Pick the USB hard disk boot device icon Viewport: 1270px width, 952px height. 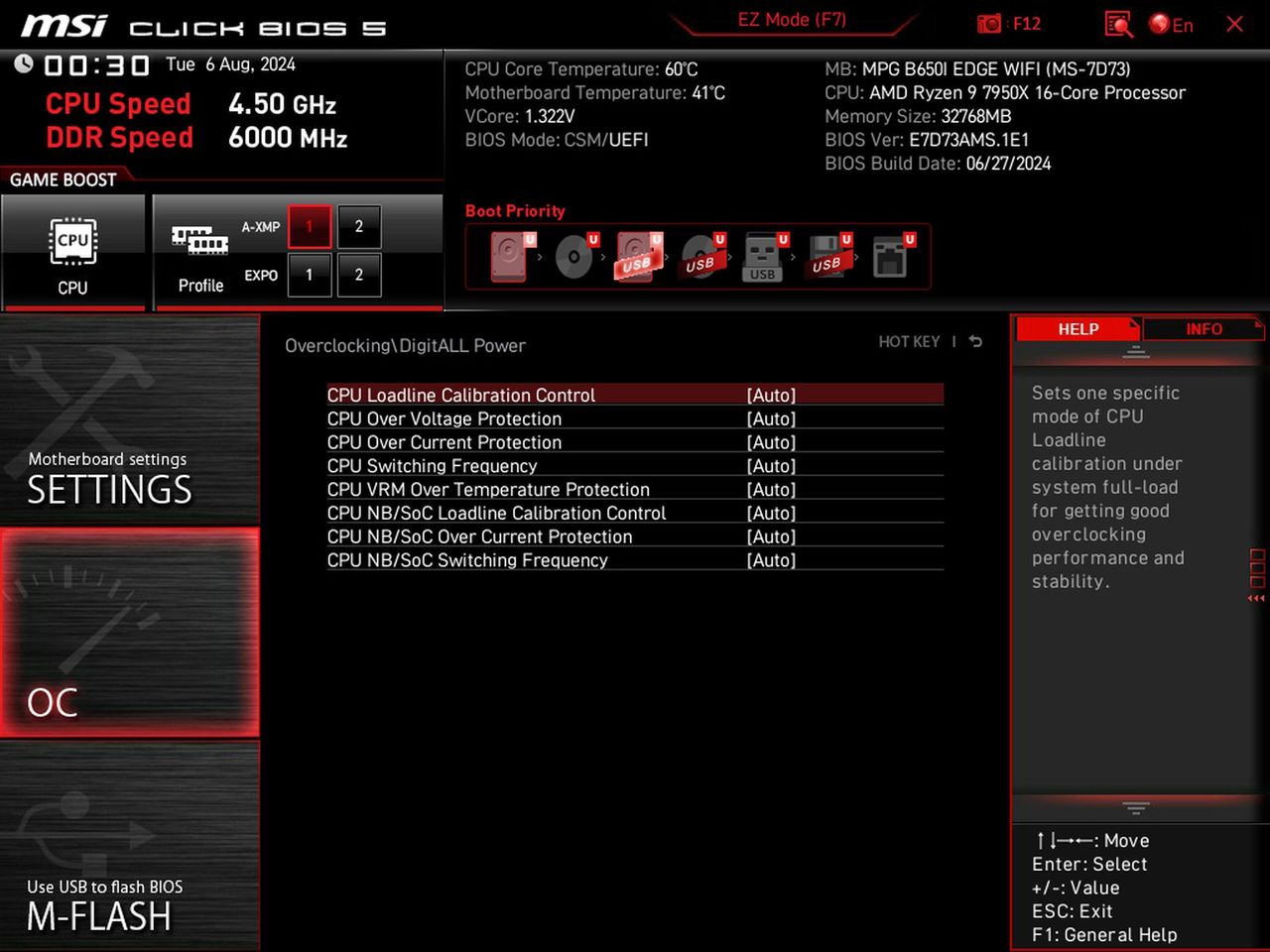(x=638, y=257)
